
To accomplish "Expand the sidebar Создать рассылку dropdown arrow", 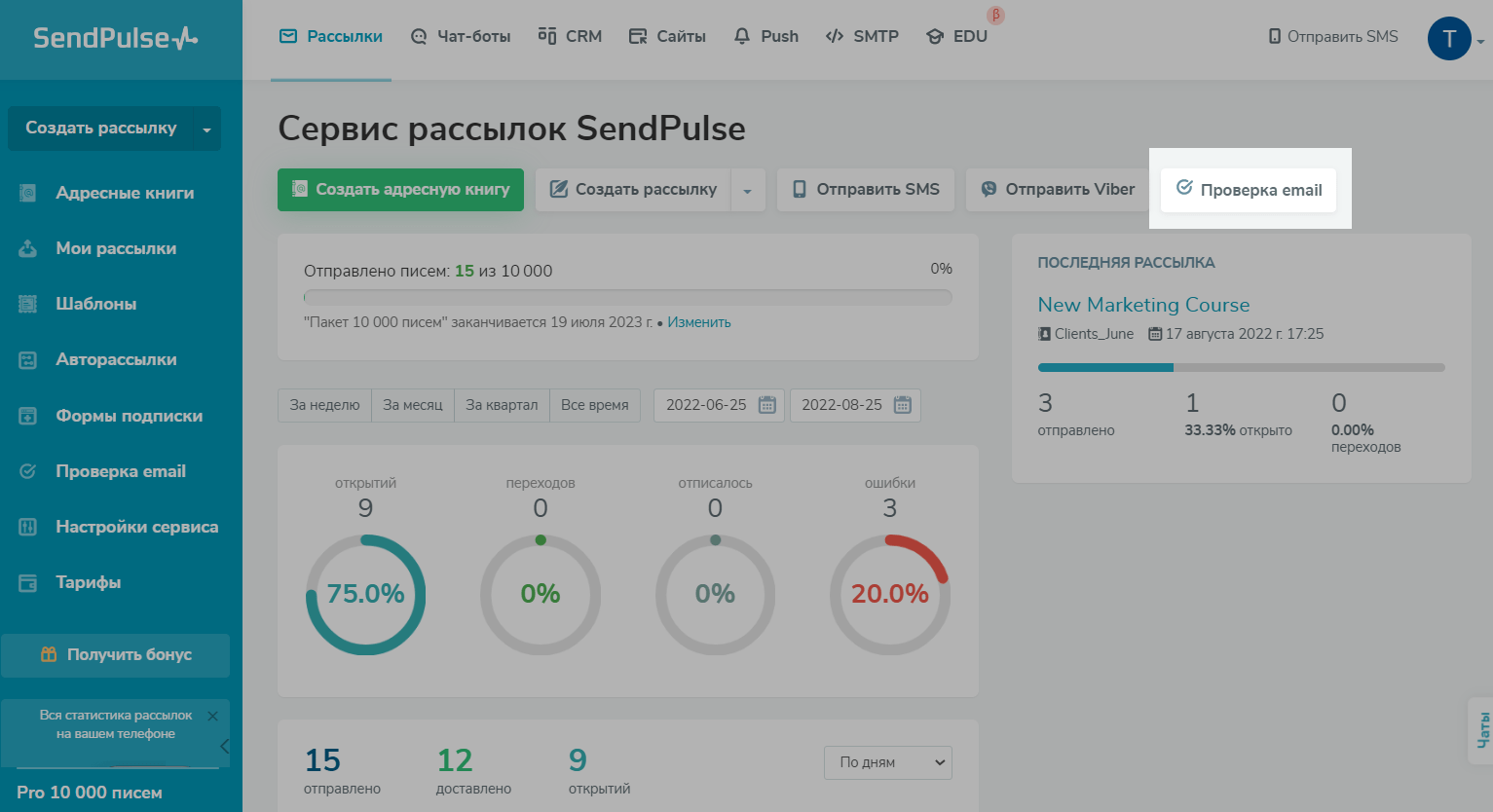I will click(206, 129).
